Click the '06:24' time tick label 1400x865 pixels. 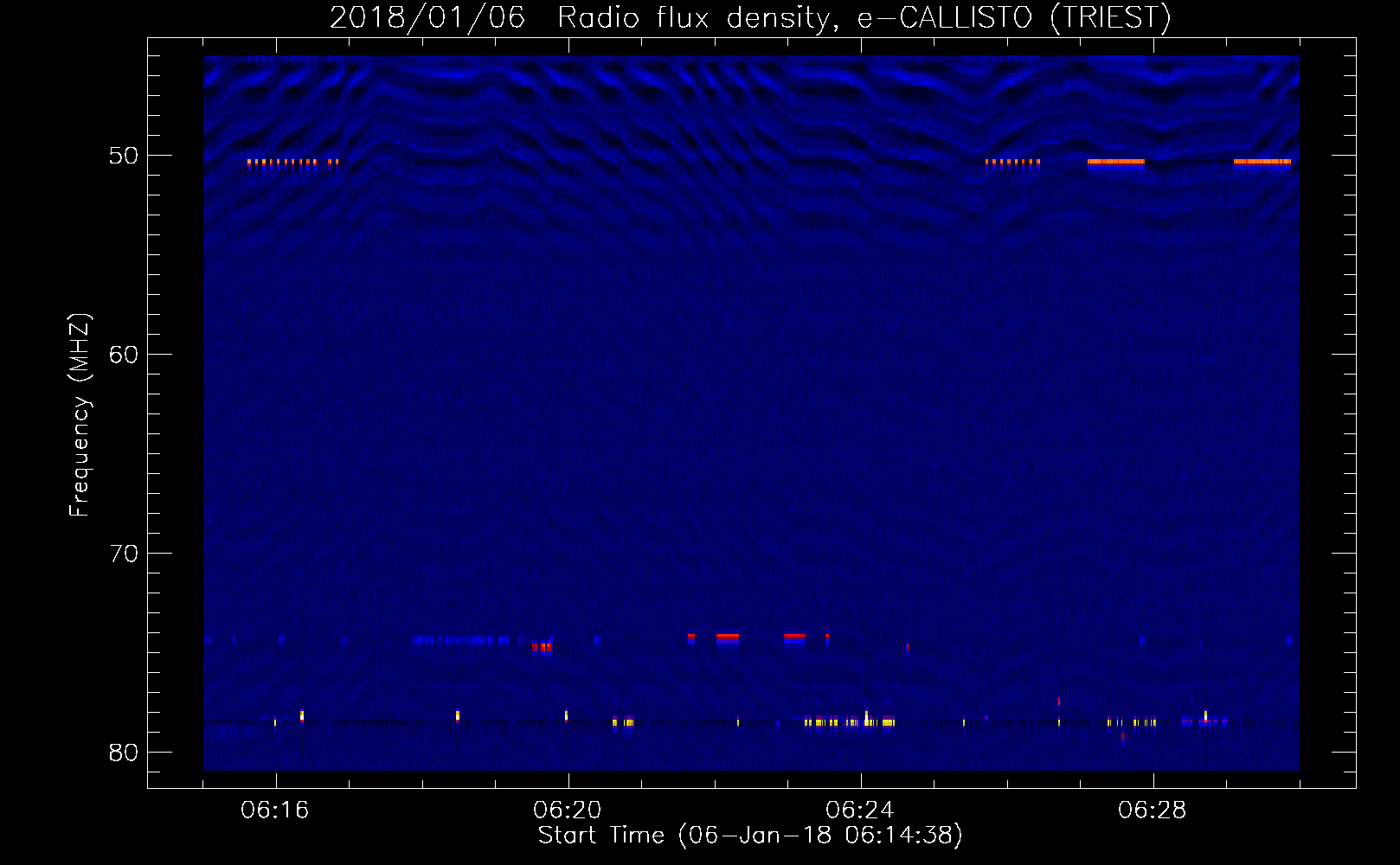859,811
